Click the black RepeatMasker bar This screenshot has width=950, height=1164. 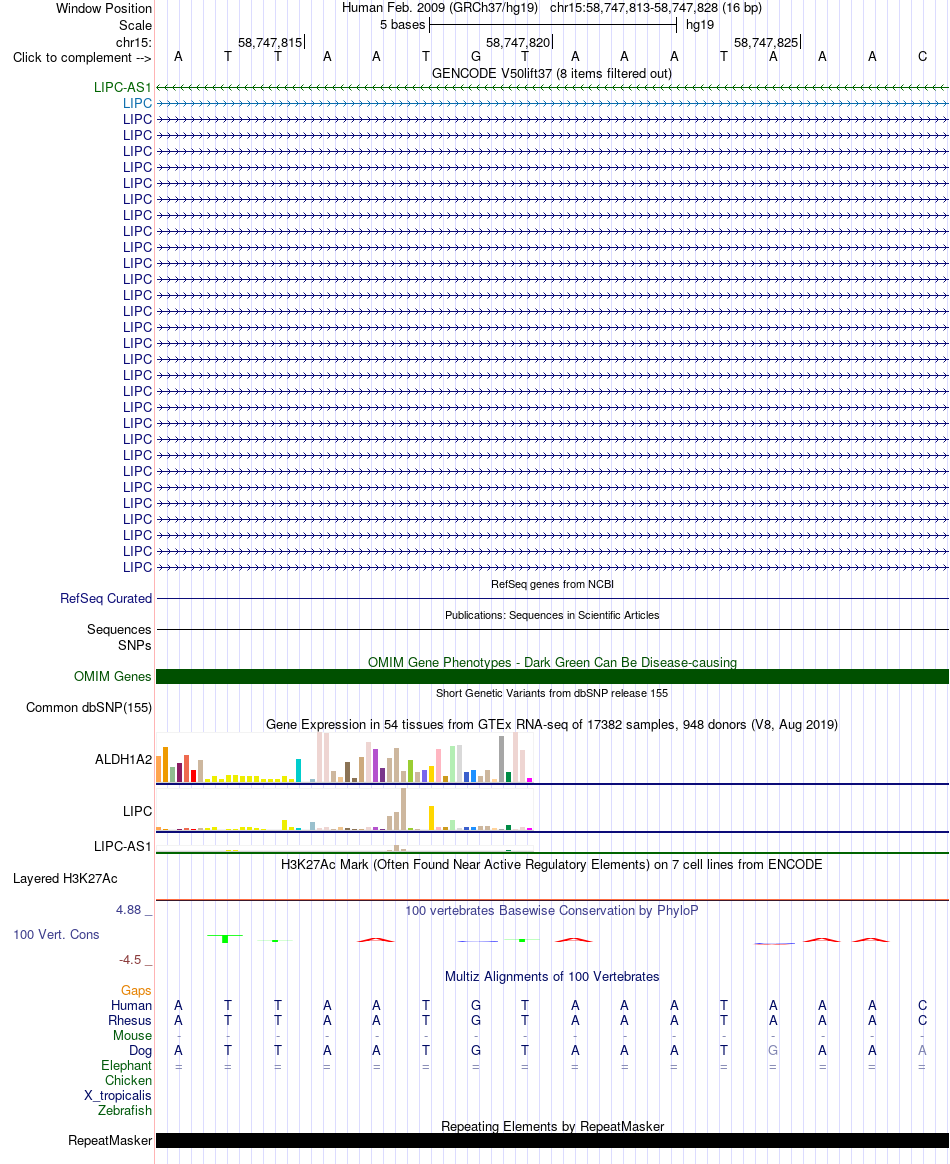[x=552, y=1140]
